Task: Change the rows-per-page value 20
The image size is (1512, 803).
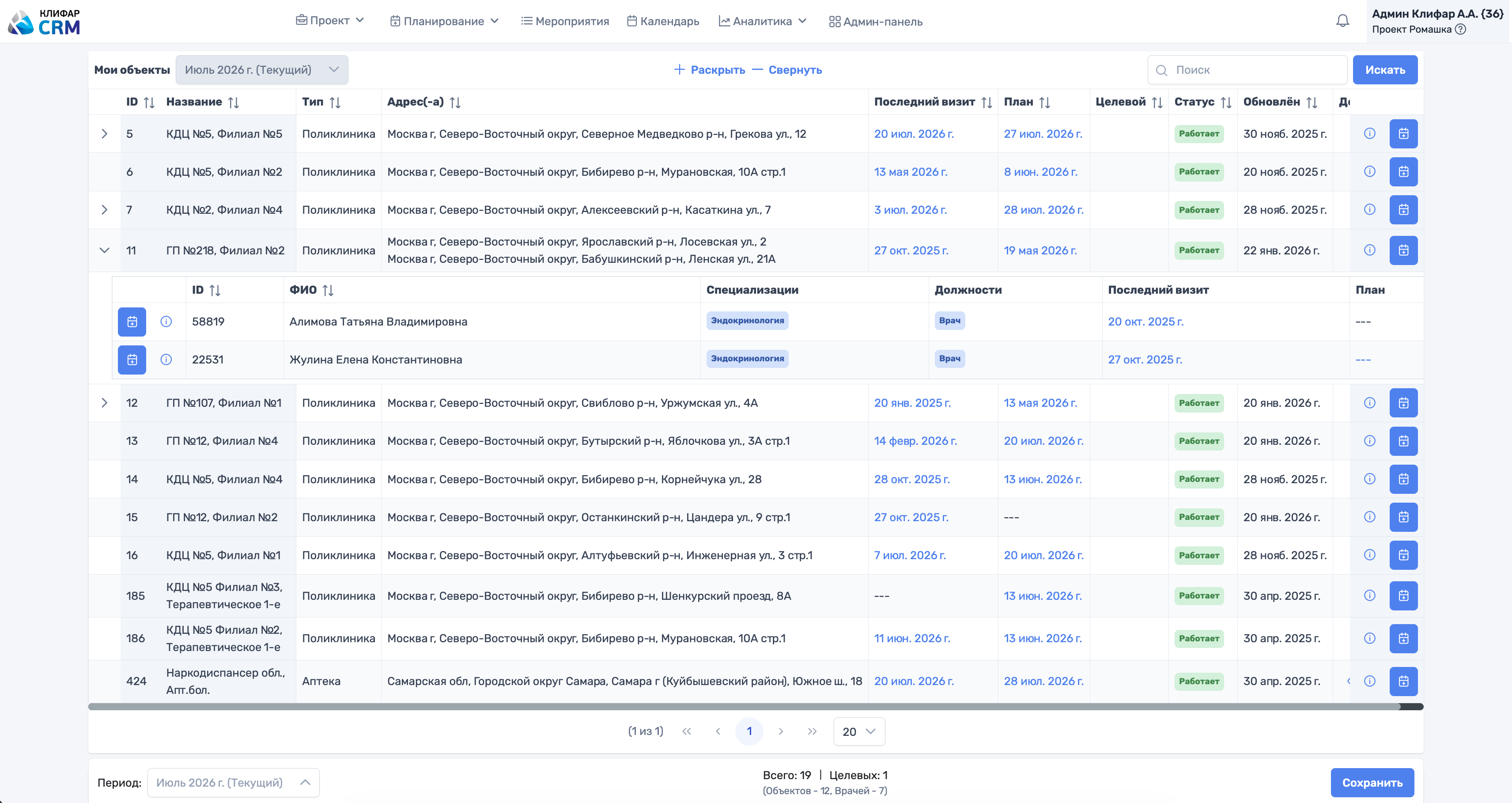Action: pyautogui.click(x=859, y=732)
